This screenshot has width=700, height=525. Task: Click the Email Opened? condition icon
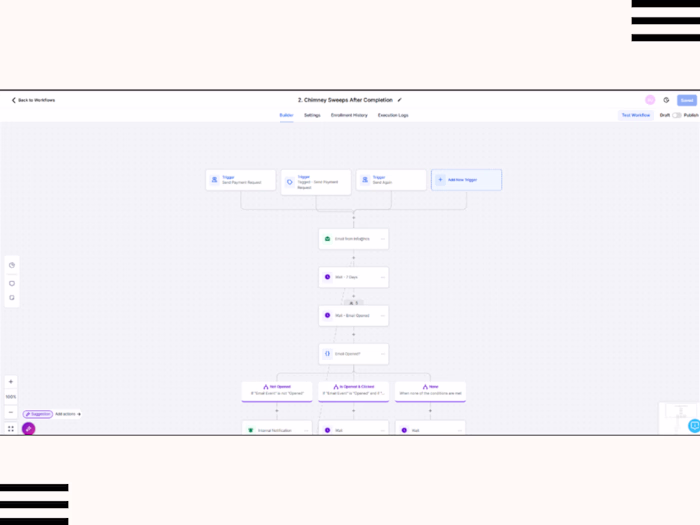click(x=327, y=354)
